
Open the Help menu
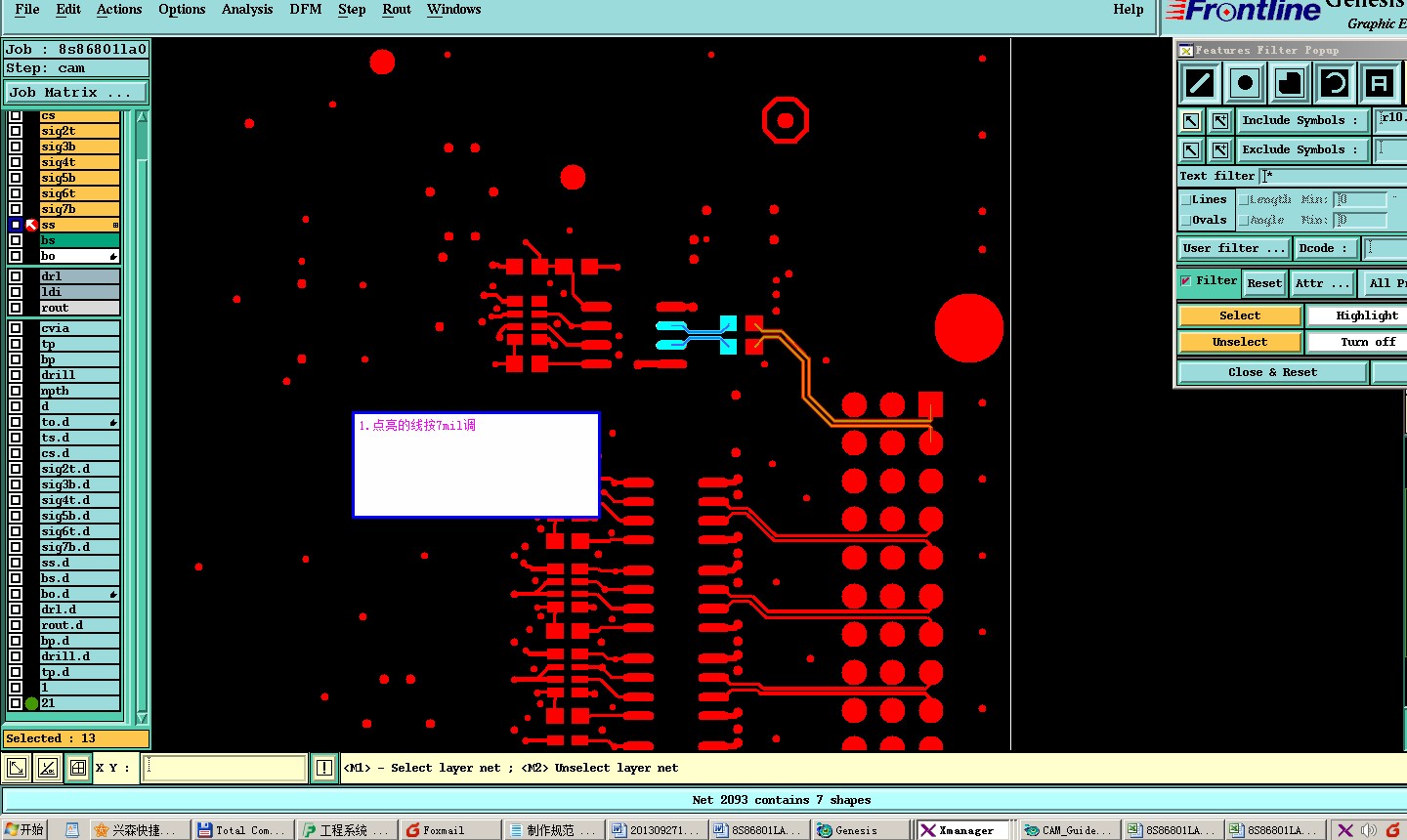(x=1129, y=10)
